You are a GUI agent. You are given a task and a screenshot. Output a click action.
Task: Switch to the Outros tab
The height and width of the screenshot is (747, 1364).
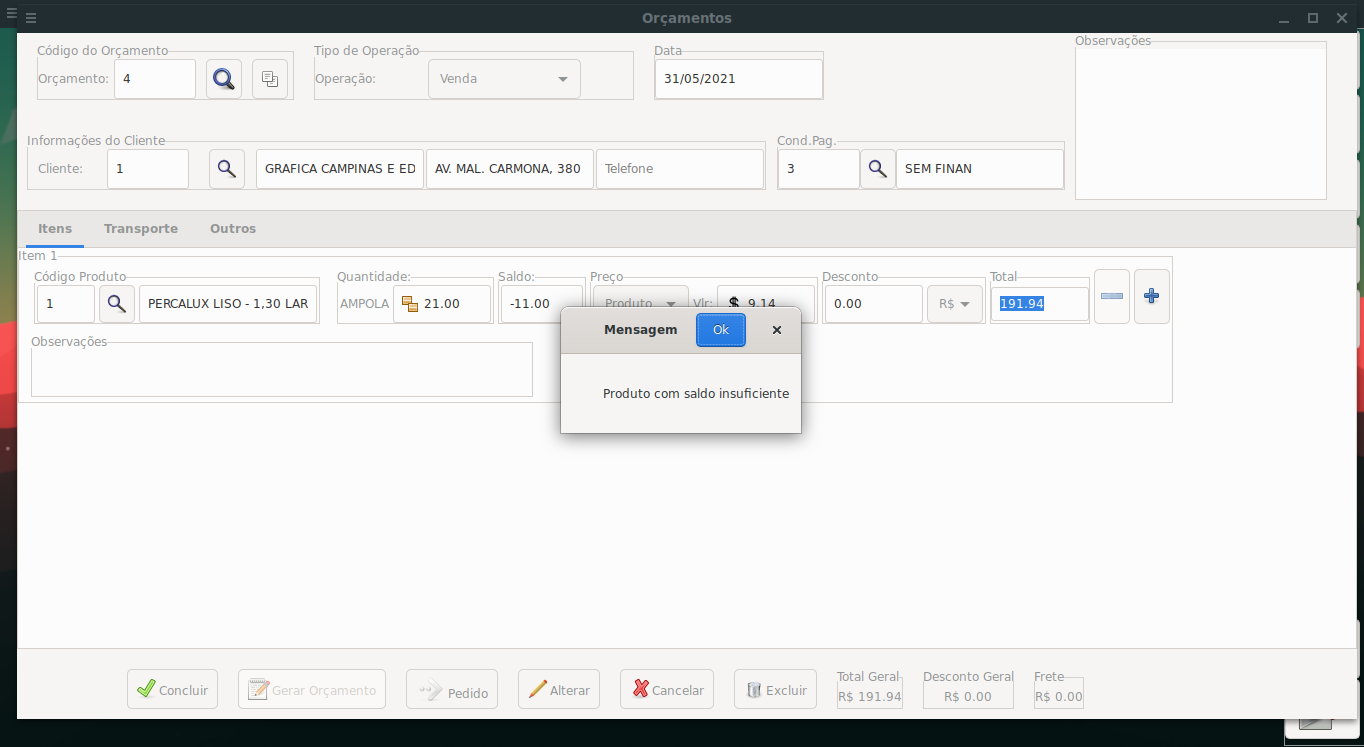[x=233, y=229]
